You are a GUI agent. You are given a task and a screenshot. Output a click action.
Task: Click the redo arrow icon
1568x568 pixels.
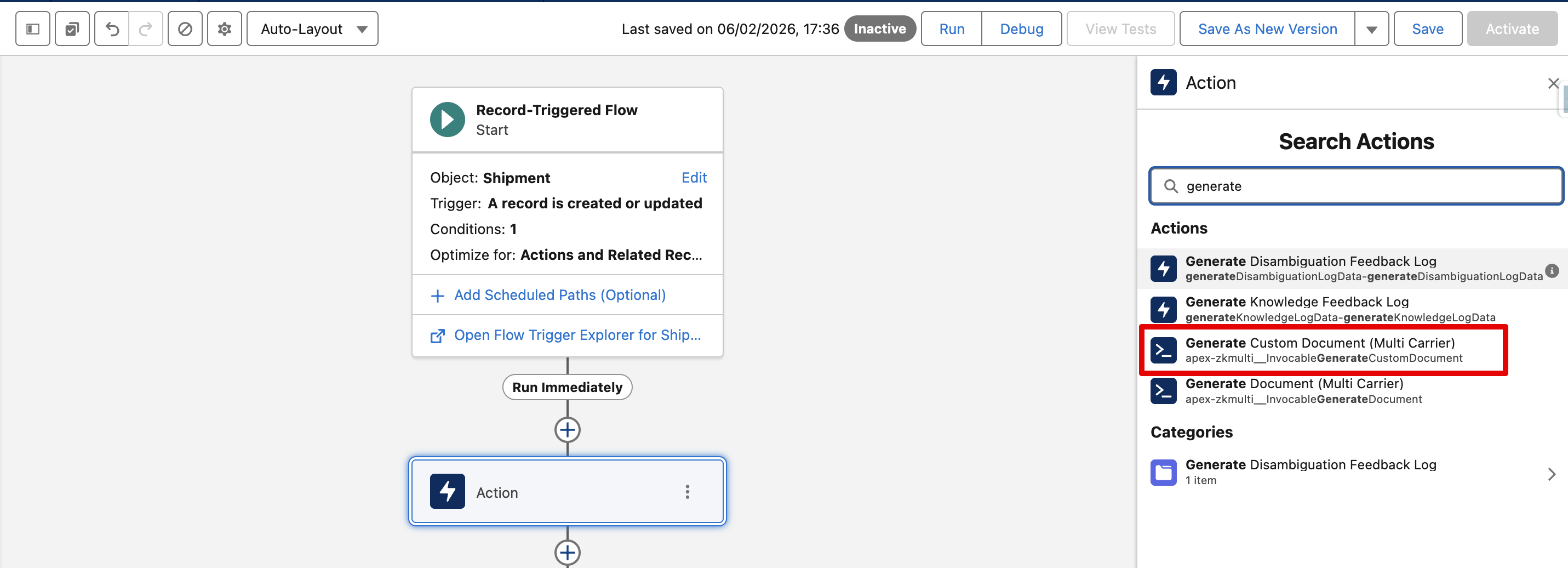point(146,29)
